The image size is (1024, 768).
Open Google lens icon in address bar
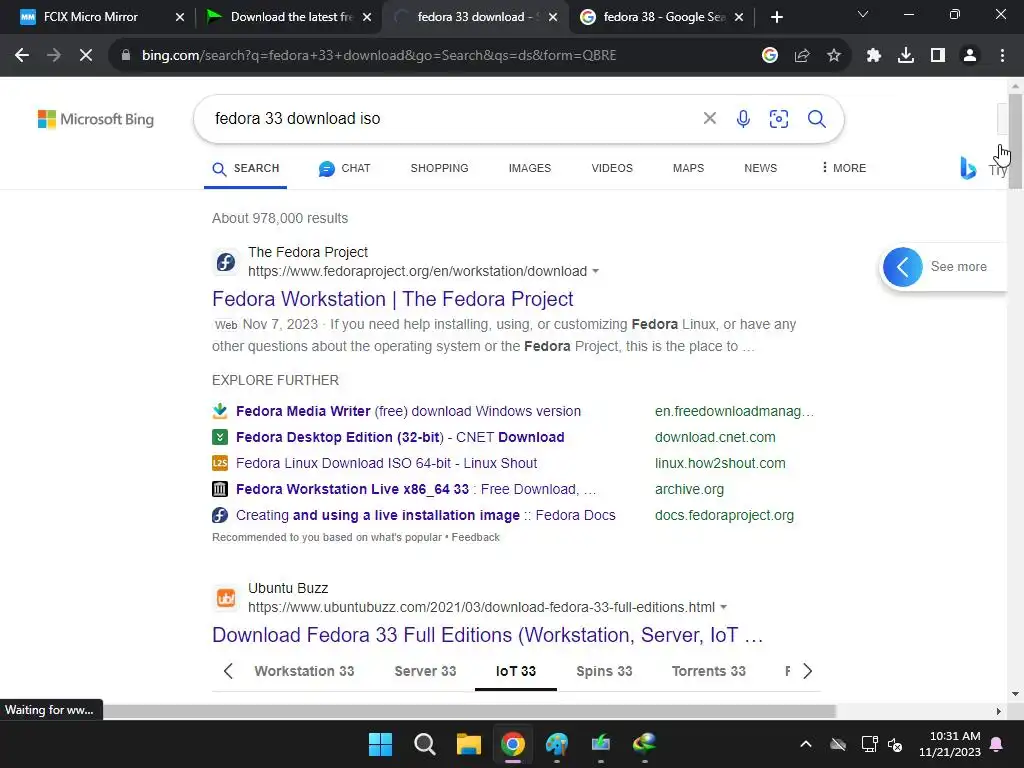[x=770, y=56]
